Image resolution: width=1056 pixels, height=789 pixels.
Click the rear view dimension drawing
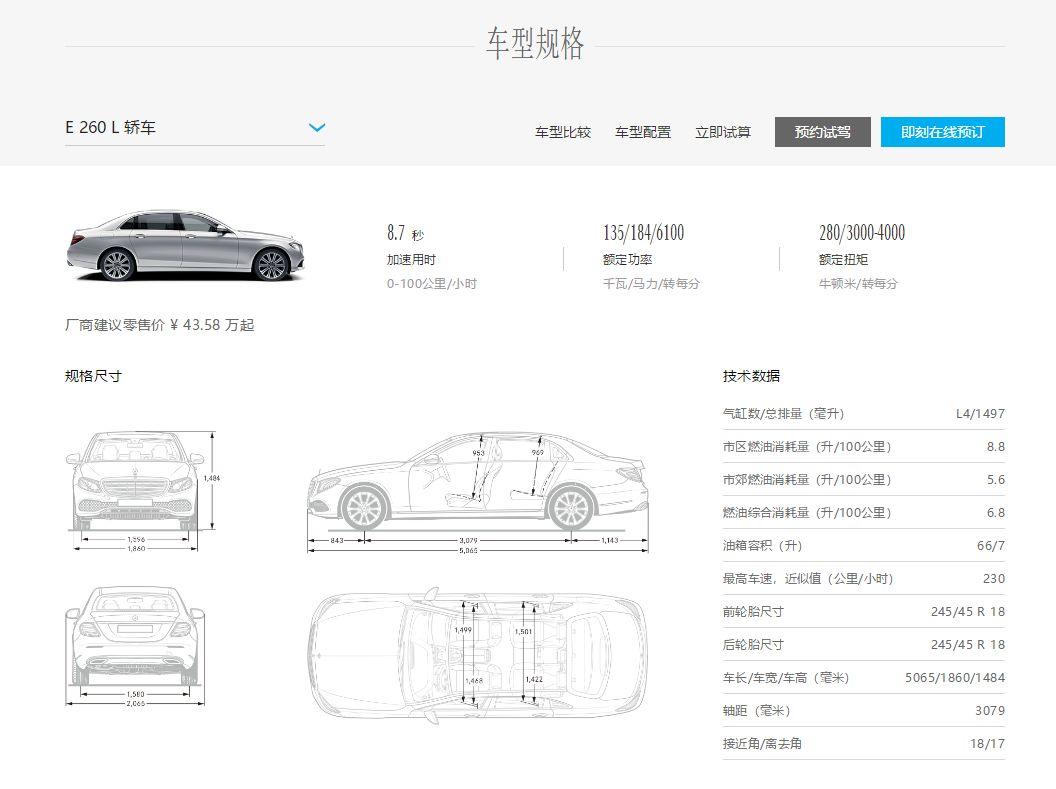coord(135,645)
